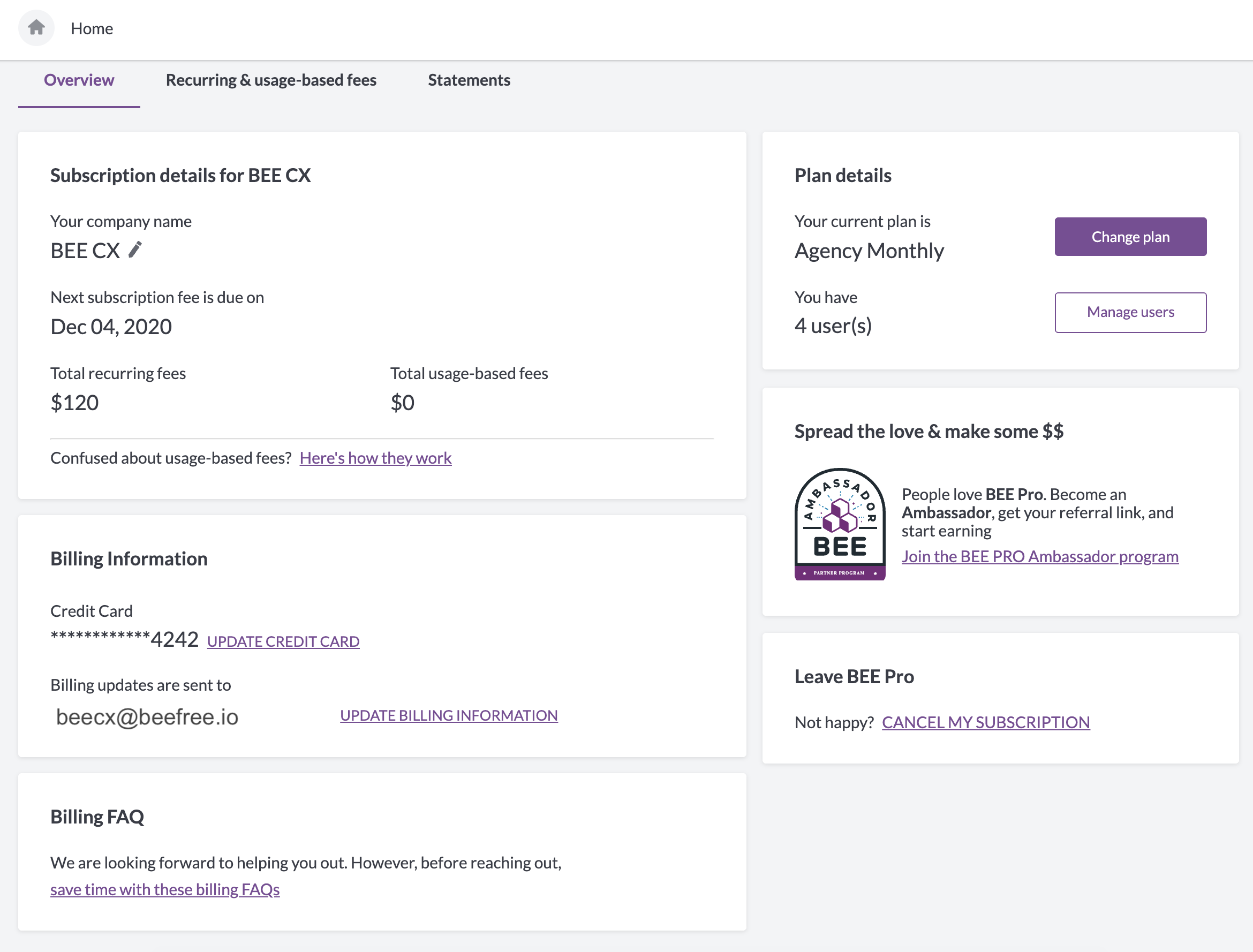1253x952 pixels.
Task: Join the BEE PRO Ambassador program
Action: point(1040,556)
